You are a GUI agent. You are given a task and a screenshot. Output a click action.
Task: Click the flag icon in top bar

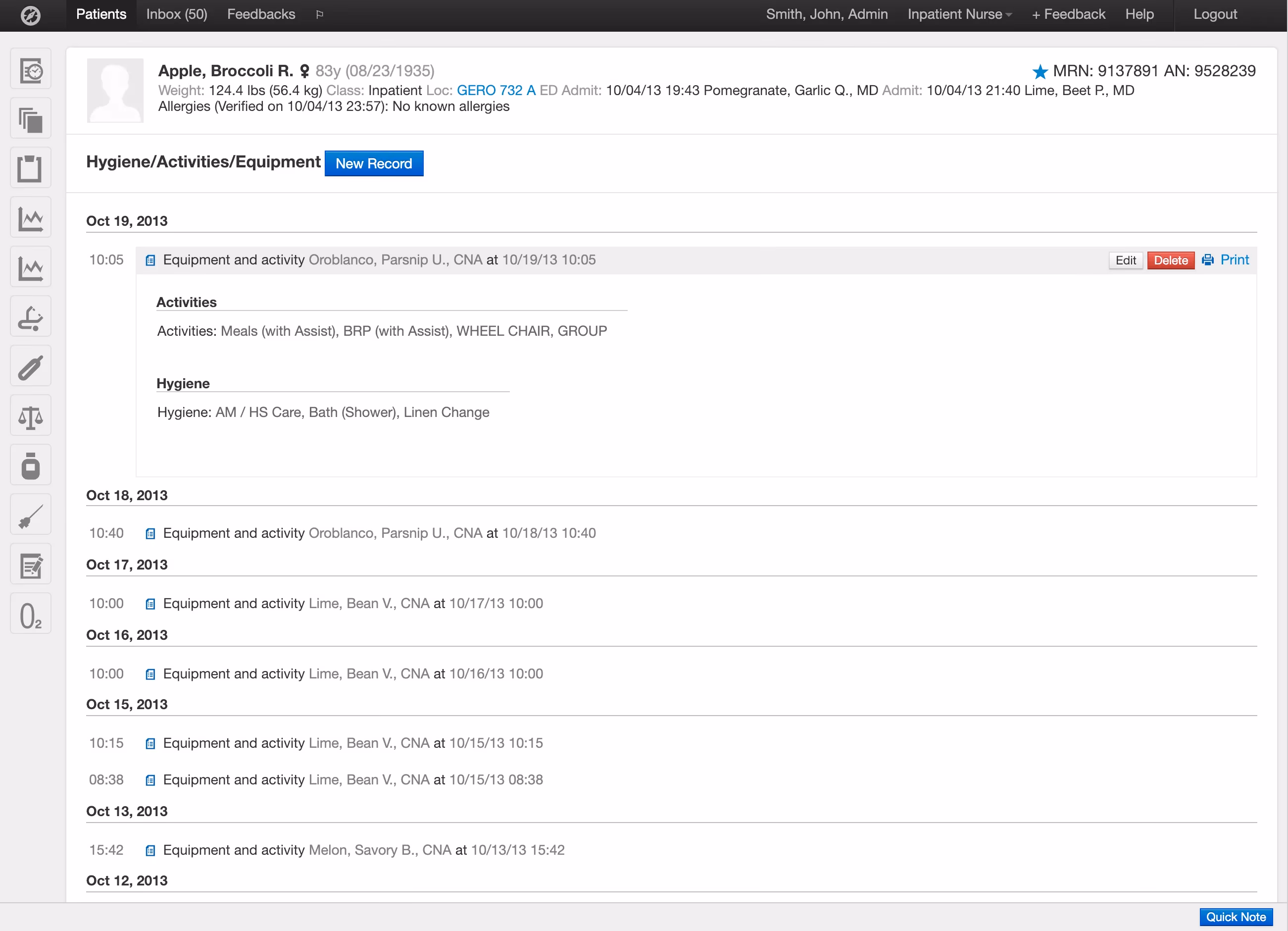(x=320, y=14)
